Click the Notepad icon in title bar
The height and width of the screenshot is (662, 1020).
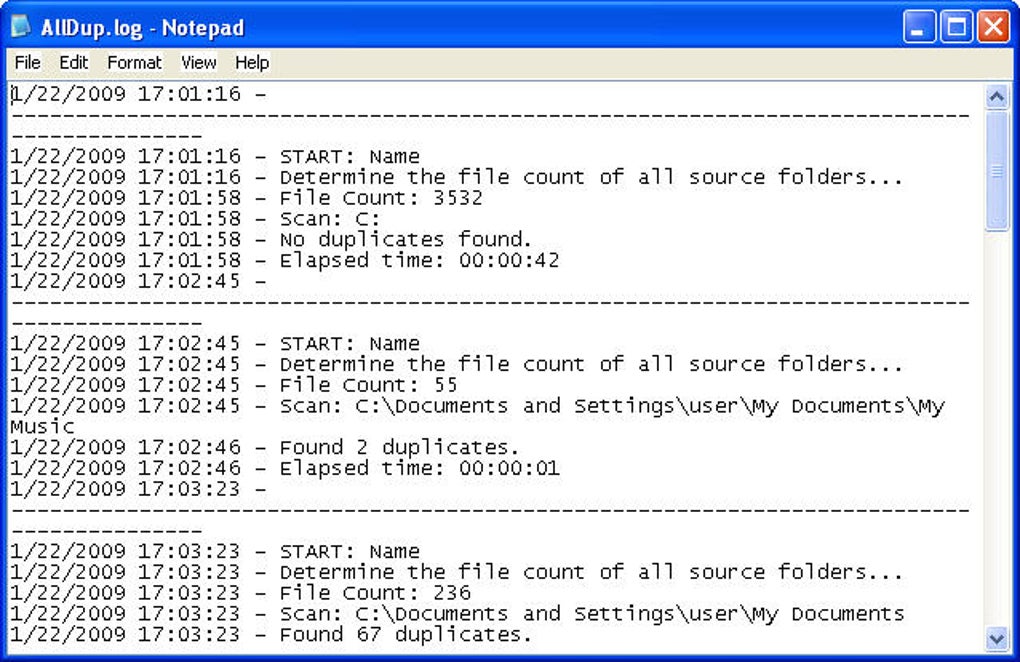click(x=21, y=26)
